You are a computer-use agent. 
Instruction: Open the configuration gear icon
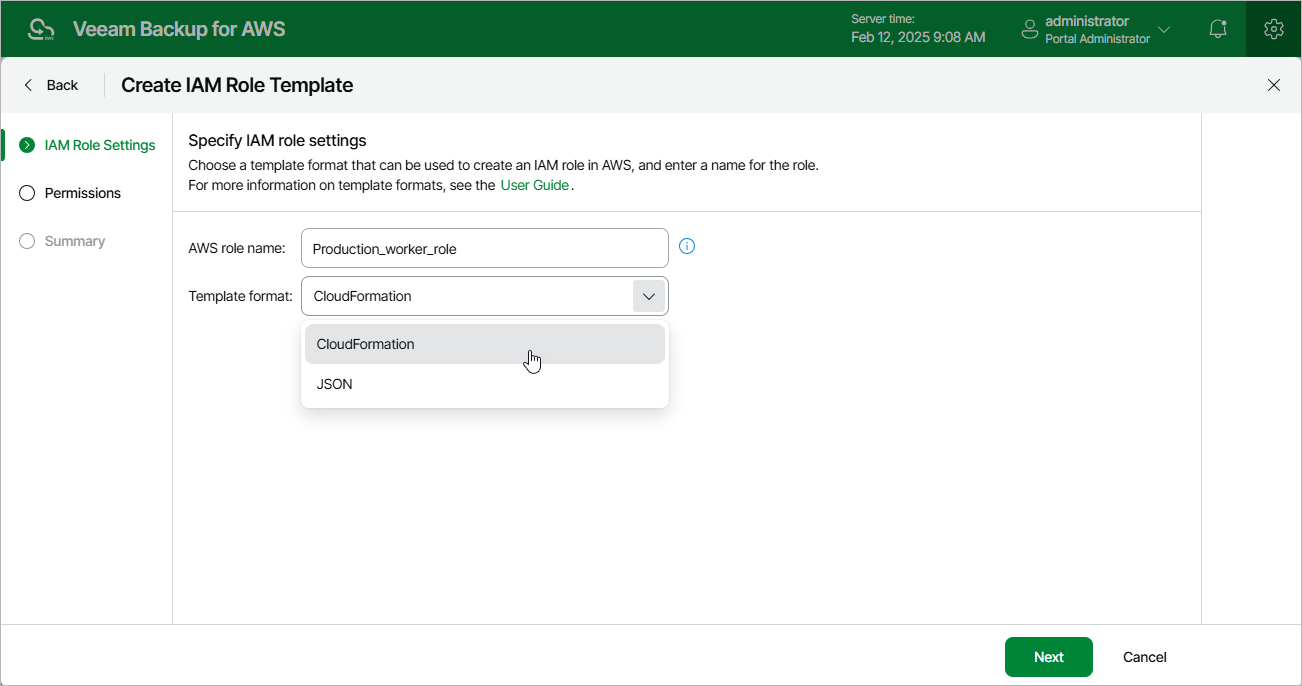[x=1273, y=29]
